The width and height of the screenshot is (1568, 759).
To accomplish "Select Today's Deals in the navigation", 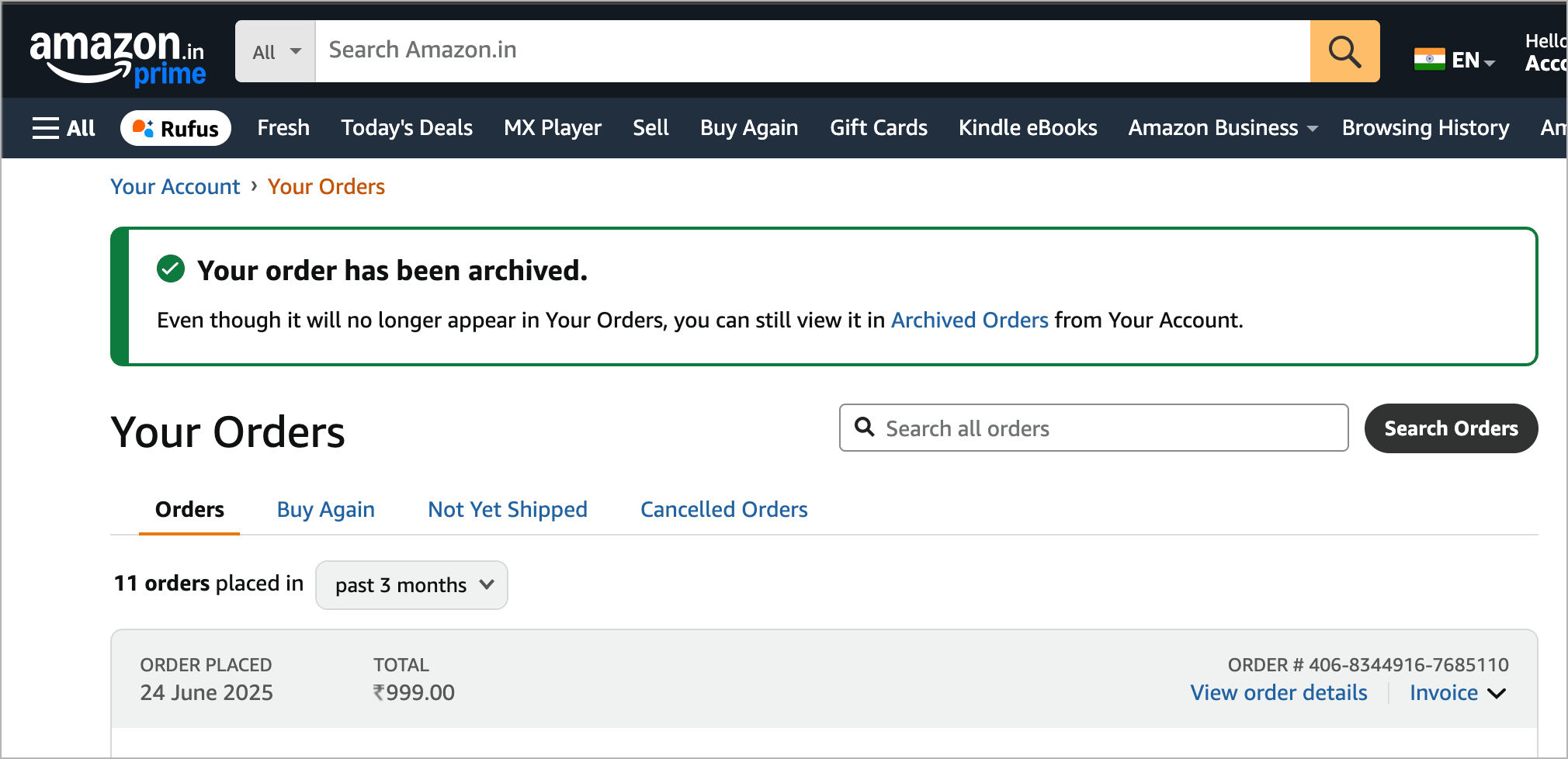I will [x=407, y=128].
